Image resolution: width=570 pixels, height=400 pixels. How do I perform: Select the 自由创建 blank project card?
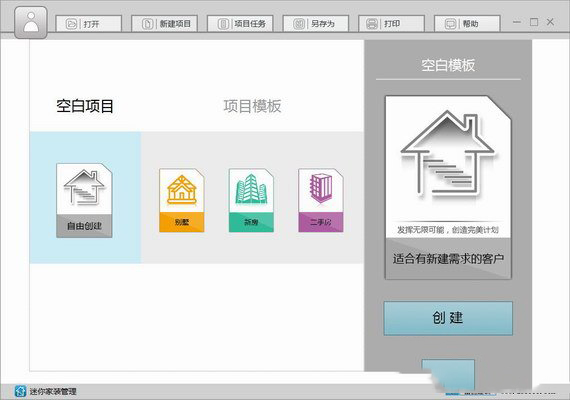pos(84,200)
